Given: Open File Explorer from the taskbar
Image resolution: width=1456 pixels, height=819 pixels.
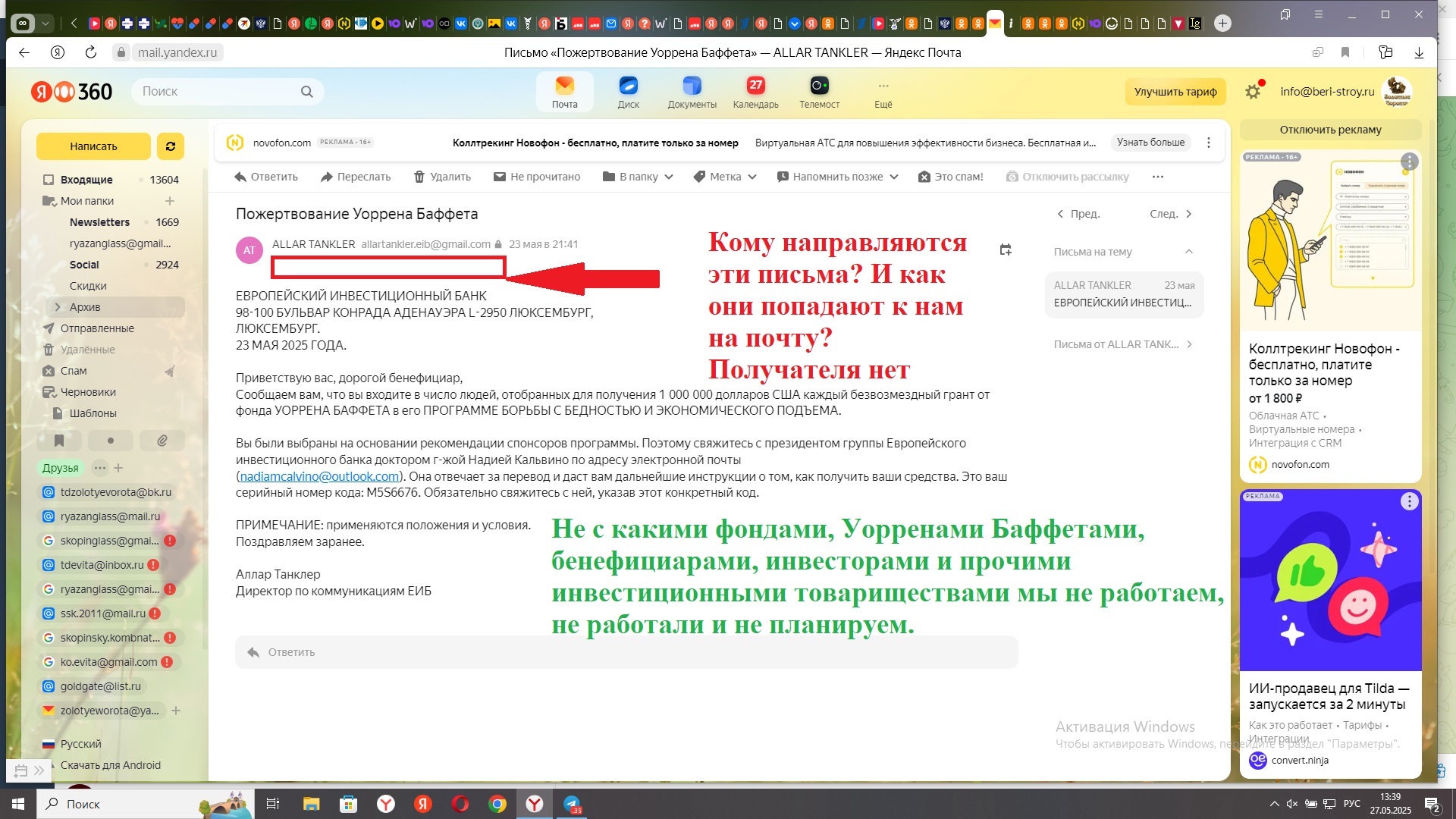Looking at the screenshot, I should [311, 804].
